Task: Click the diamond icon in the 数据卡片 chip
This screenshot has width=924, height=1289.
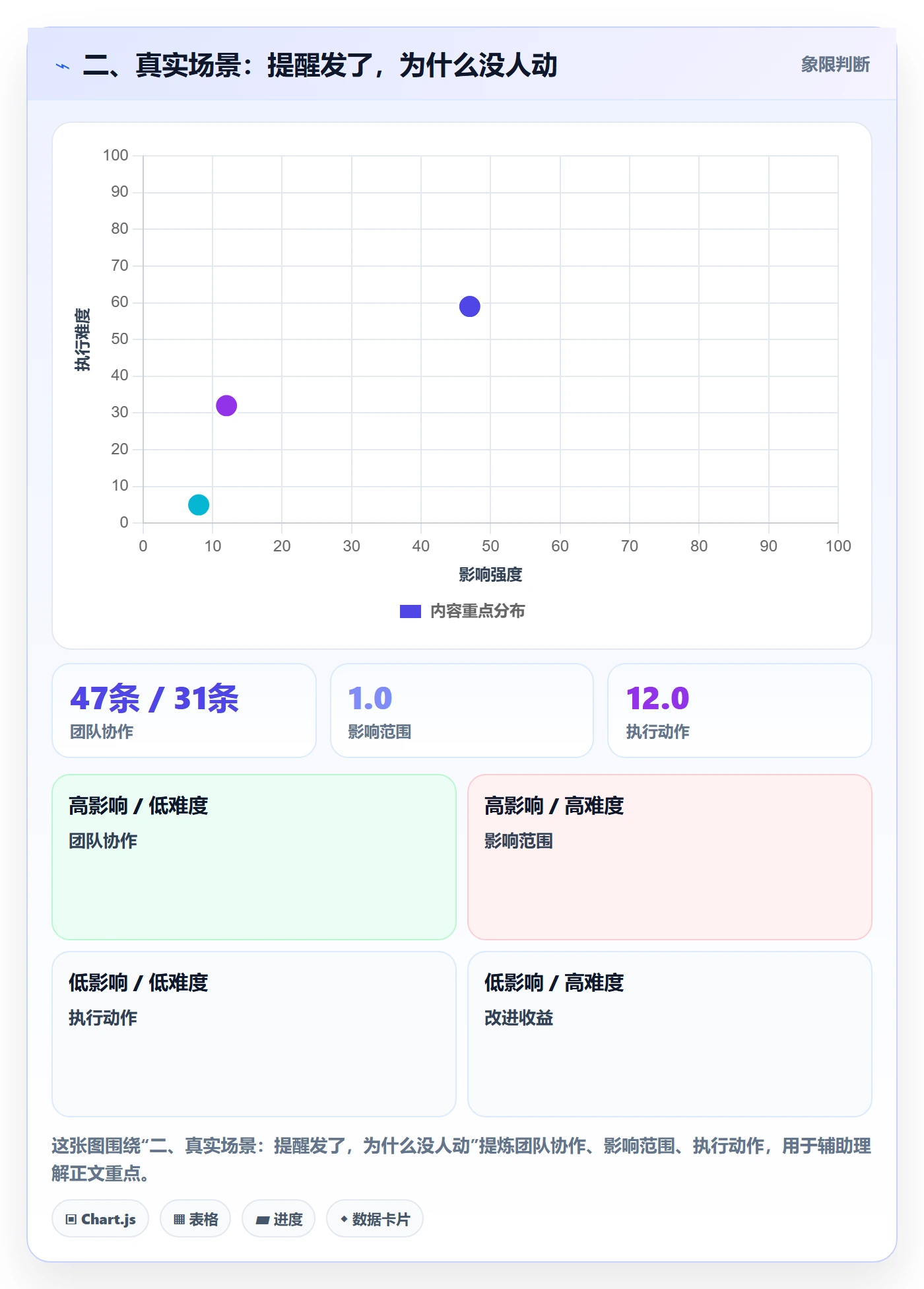Action: (x=344, y=1219)
